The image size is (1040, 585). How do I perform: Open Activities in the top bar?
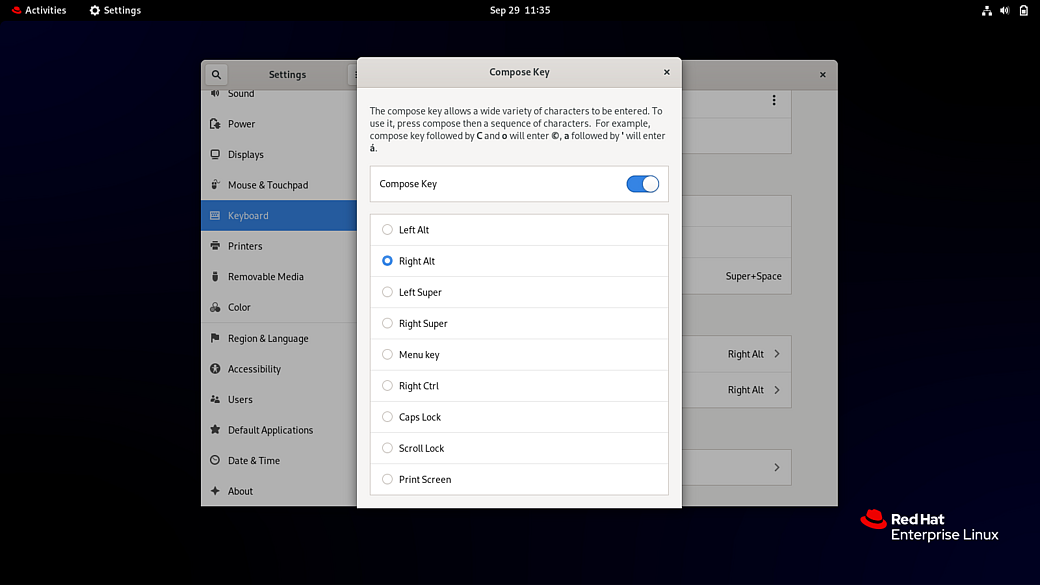tap(38, 10)
